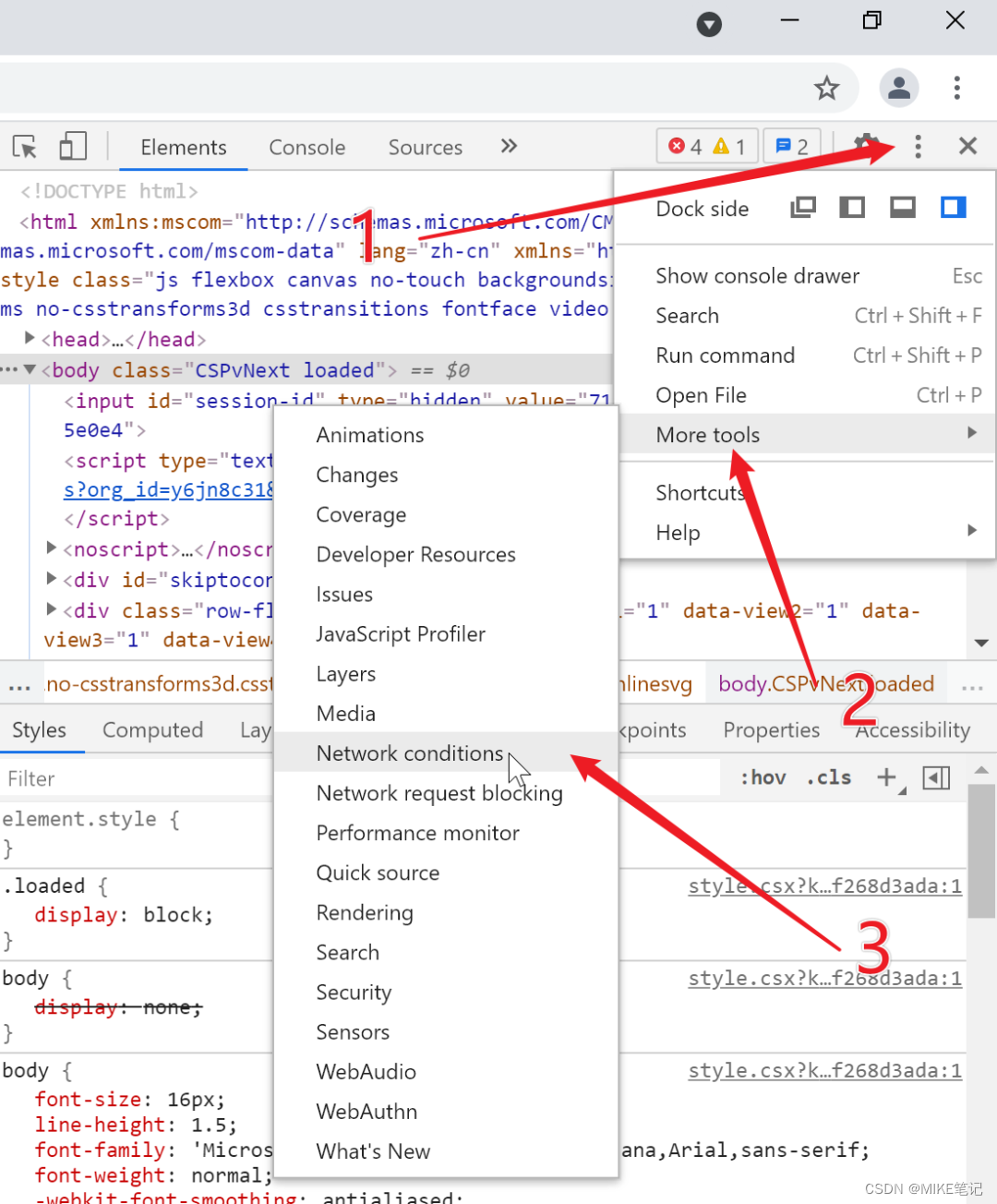Click the tab search dropdown in title bar
The width and height of the screenshot is (997, 1204).
click(x=709, y=24)
